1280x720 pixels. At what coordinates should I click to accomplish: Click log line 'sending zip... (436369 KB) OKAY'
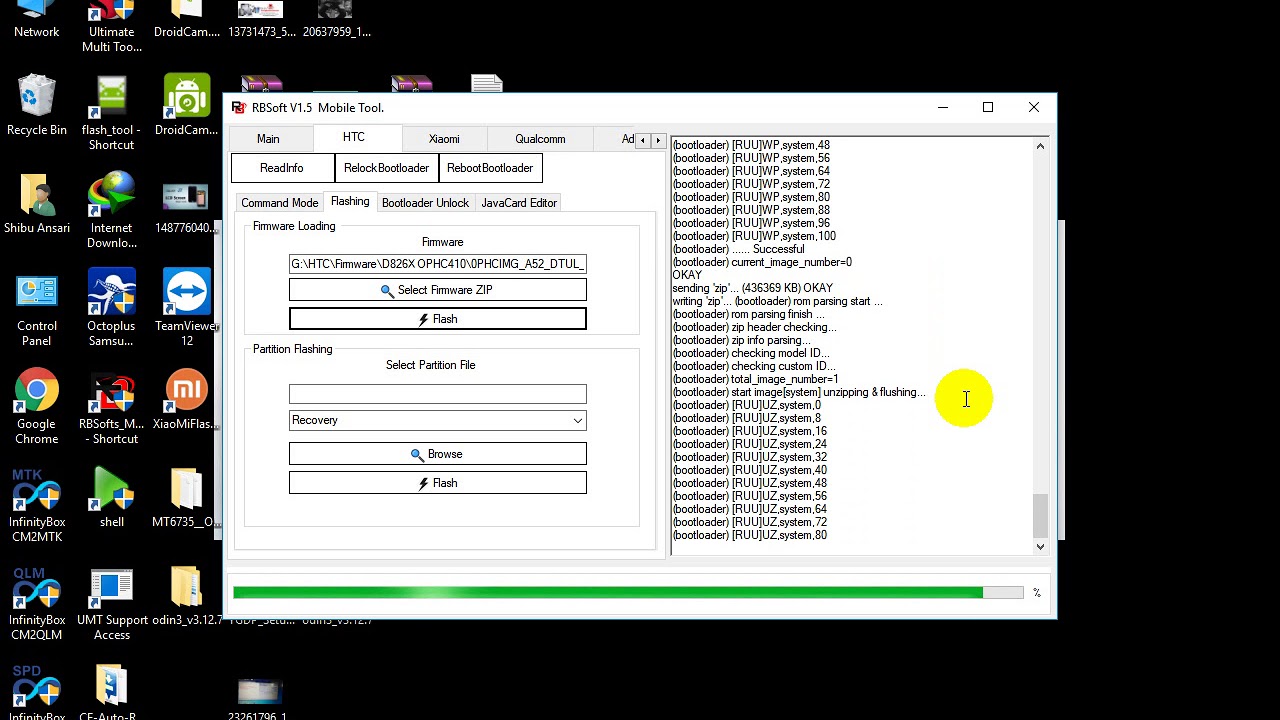click(752, 288)
